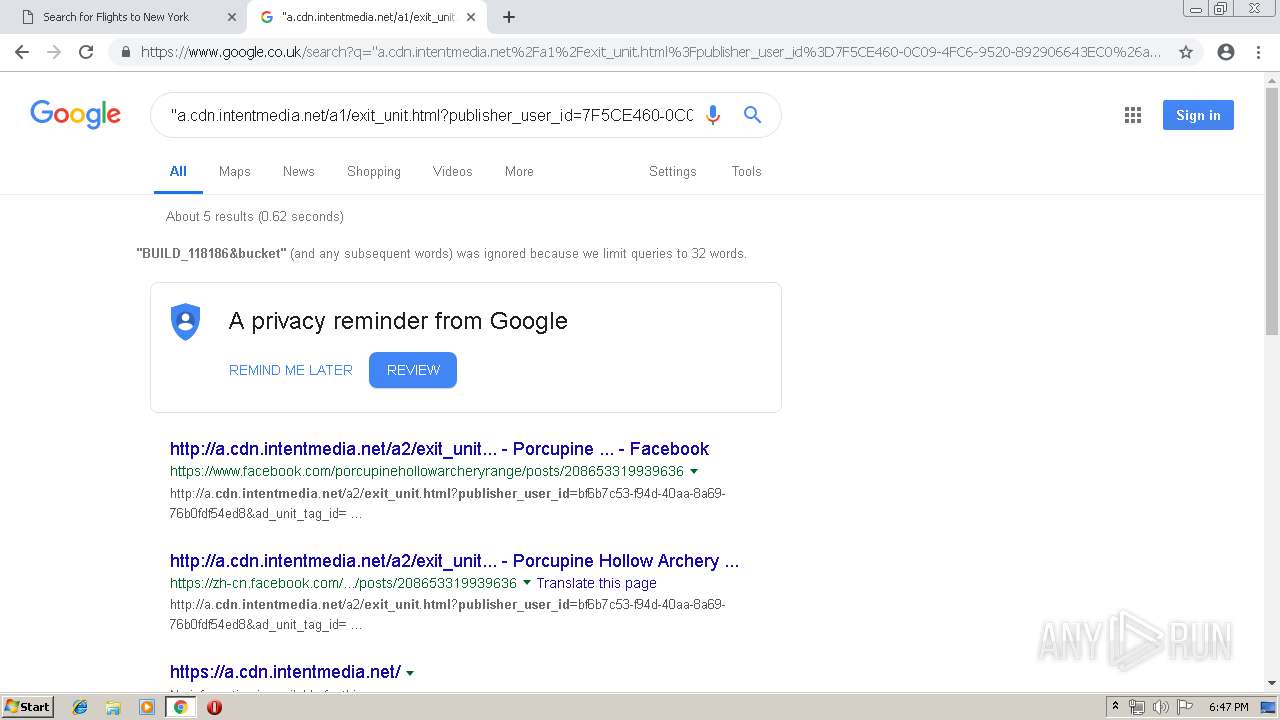Start voice search with microphone icon
1280x720 pixels.
point(713,115)
